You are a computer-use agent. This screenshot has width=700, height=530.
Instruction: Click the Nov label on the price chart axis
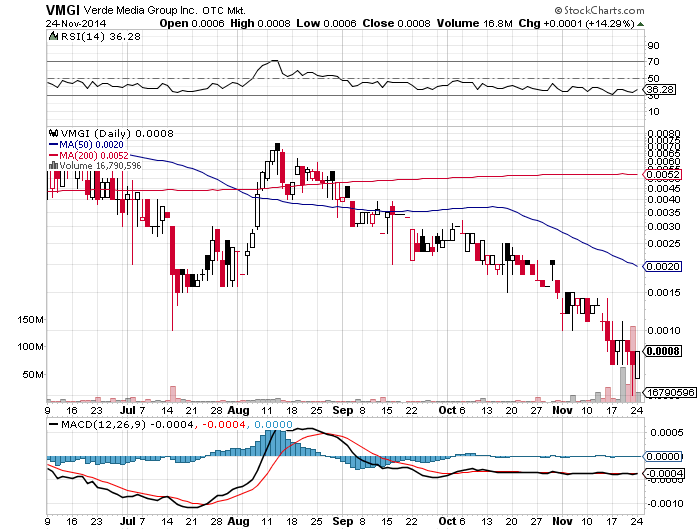(562, 410)
